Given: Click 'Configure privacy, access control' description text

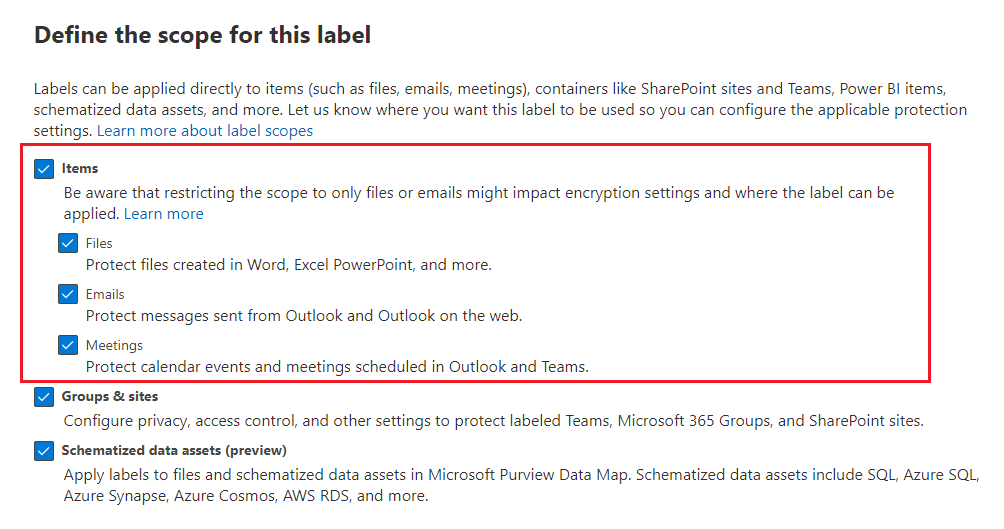Looking at the screenshot, I should [493, 421].
